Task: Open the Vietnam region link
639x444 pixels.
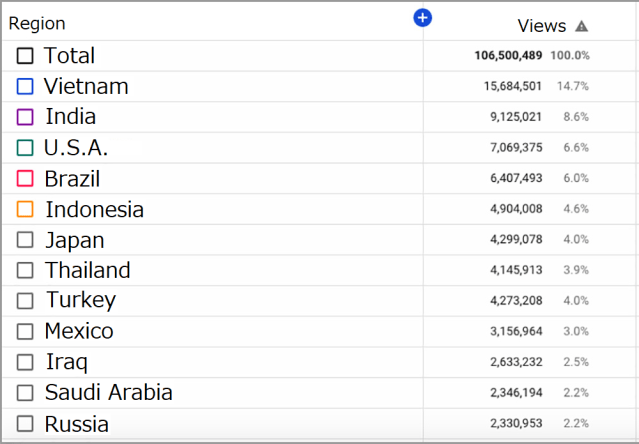Action: 86,87
